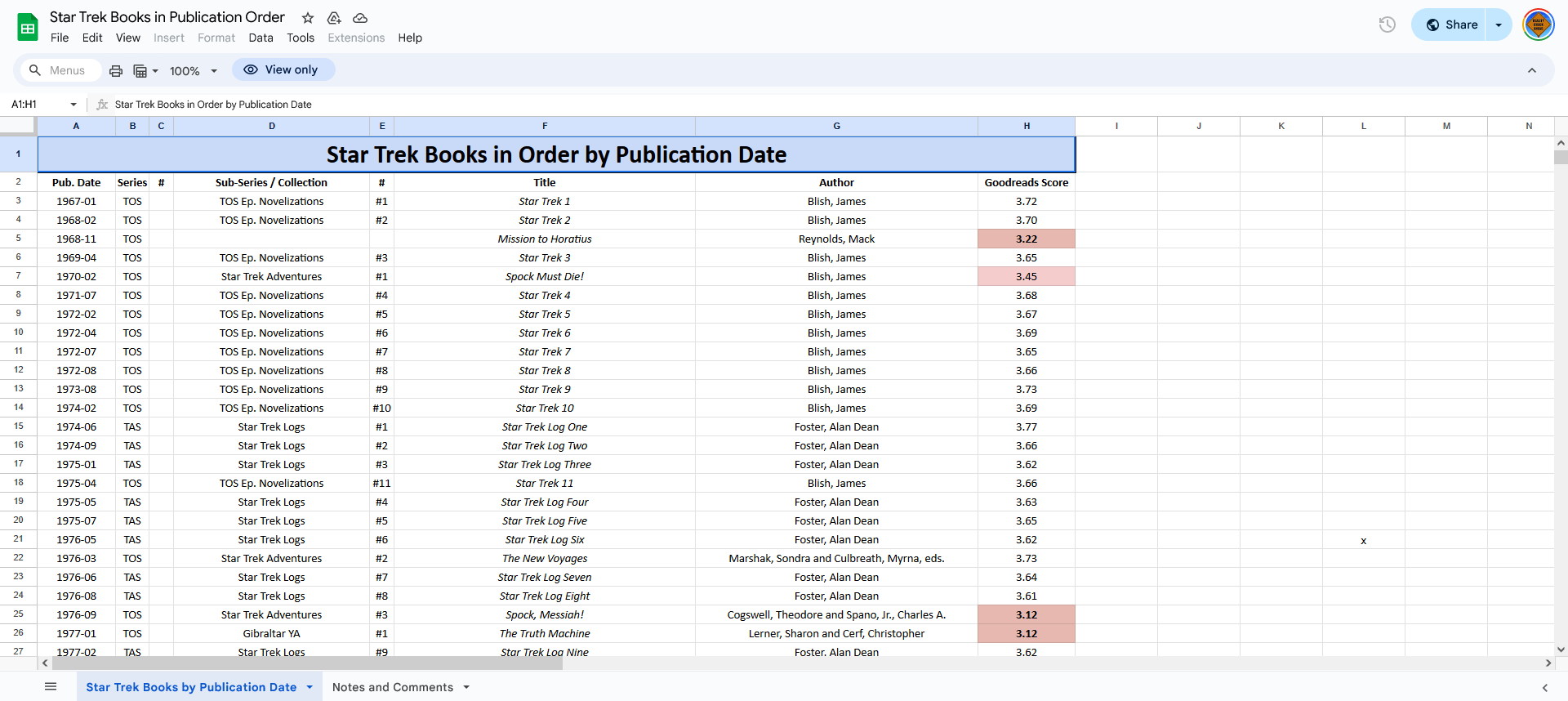Open the File menu
This screenshot has height=701, width=1568.
[x=60, y=38]
